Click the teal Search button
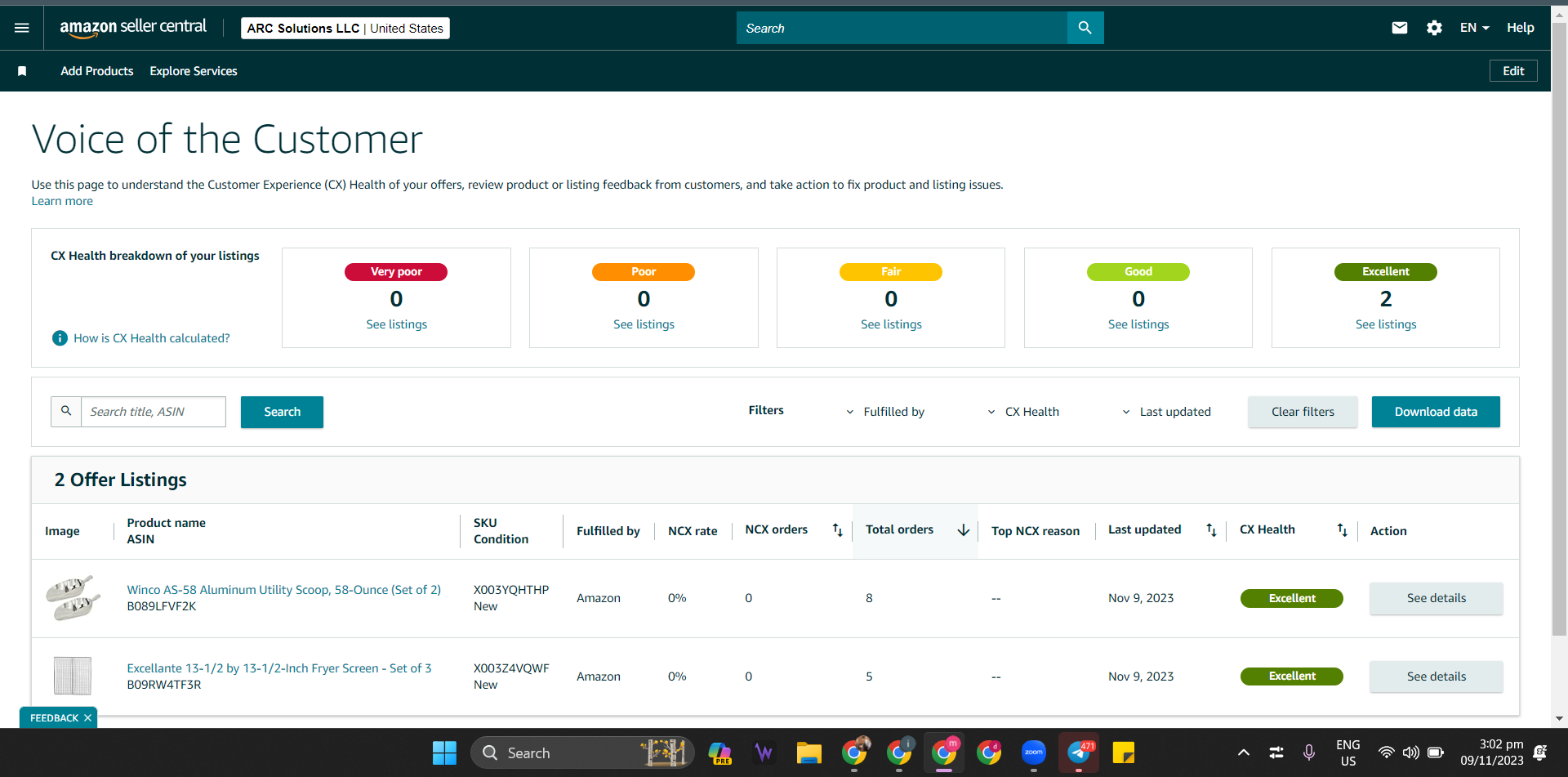This screenshot has width=1568, height=777. pyautogui.click(x=282, y=412)
